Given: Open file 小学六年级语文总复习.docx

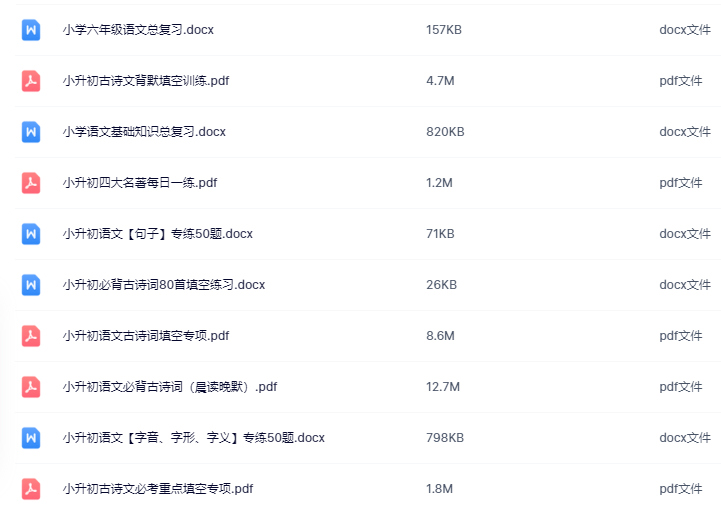Looking at the screenshot, I should [x=138, y=30].
